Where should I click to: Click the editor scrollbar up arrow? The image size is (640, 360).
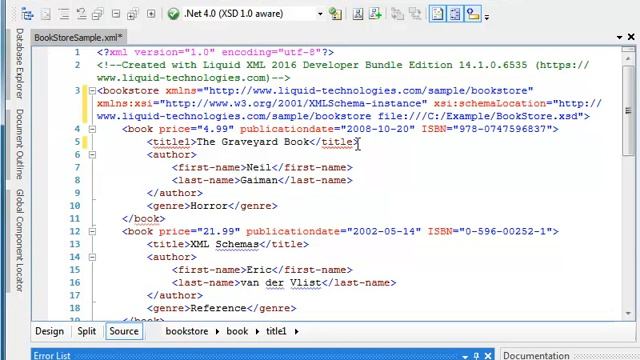(628, 59)
